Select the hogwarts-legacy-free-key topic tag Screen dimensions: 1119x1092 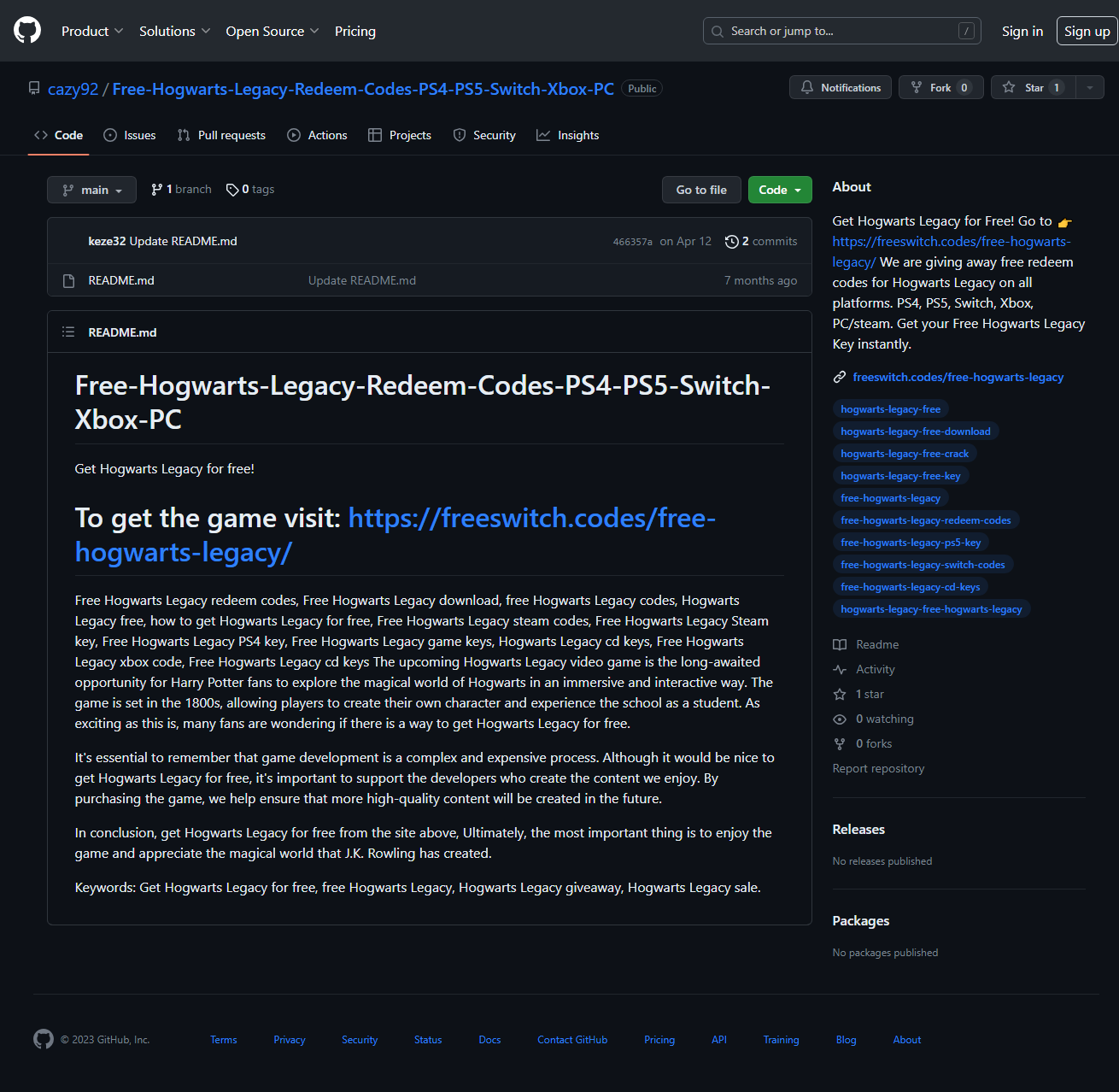pyautogui.click(x=900, y=476)
